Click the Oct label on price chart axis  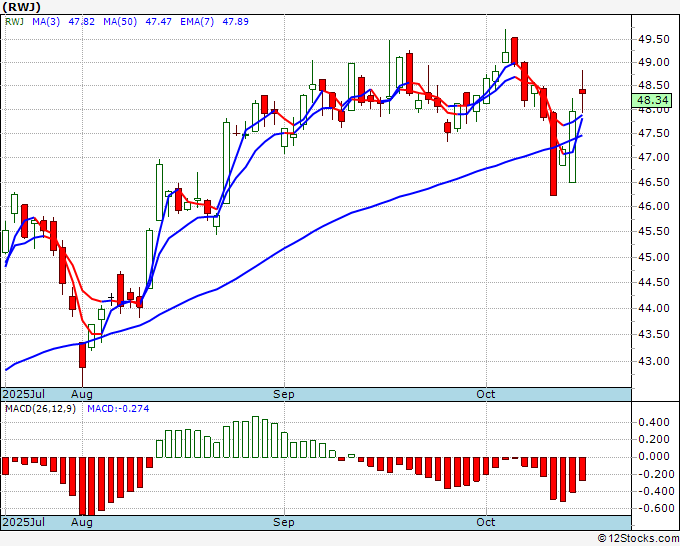click(485, 394)
